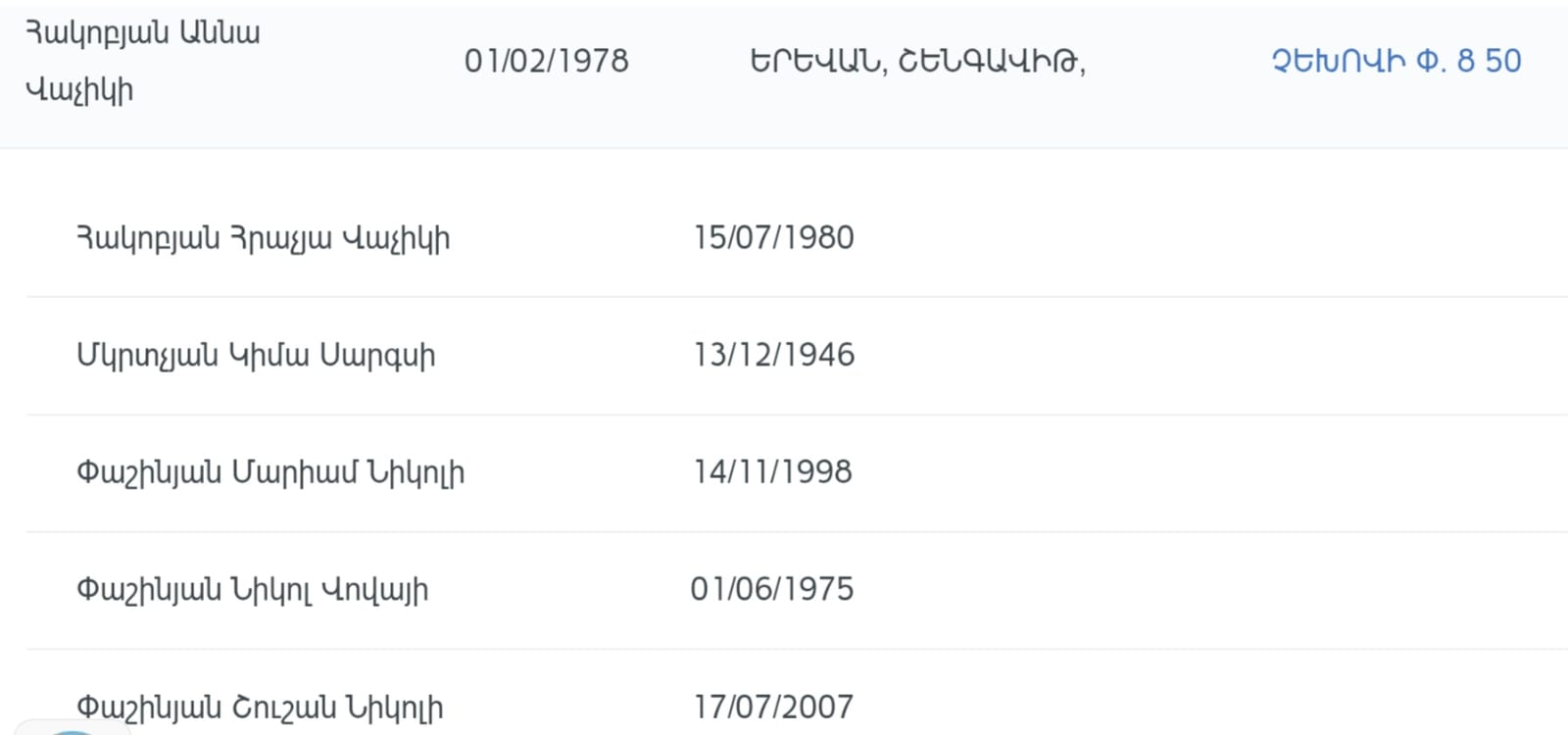The image size is (1568, 735).
Task: Select the entry Փաշինյան Շուշան Նիկոլի
Action: click(x=260, y=707)
